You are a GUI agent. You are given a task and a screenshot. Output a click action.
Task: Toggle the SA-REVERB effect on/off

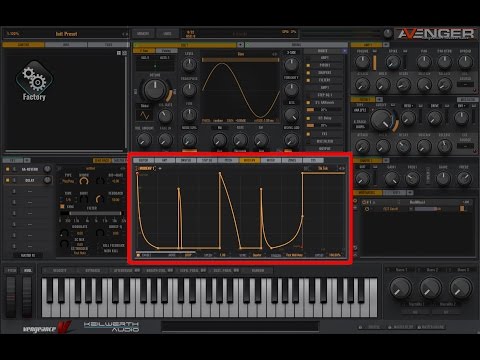click(8, 169)
